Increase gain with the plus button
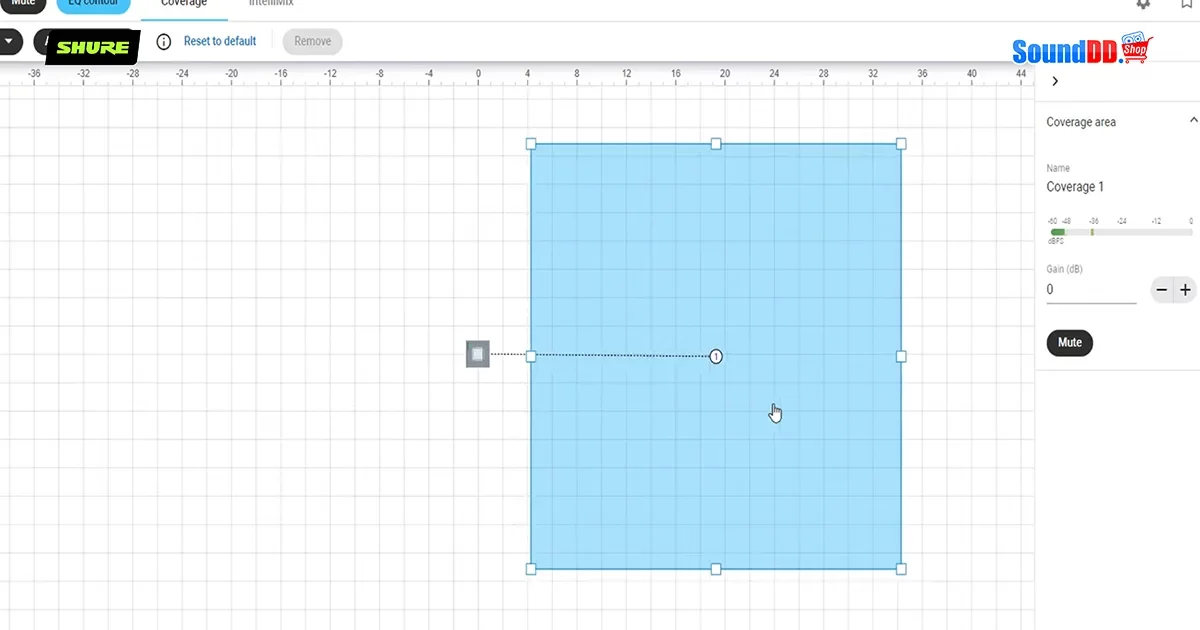1200x630 pixels. click(x=1185, y=290)
